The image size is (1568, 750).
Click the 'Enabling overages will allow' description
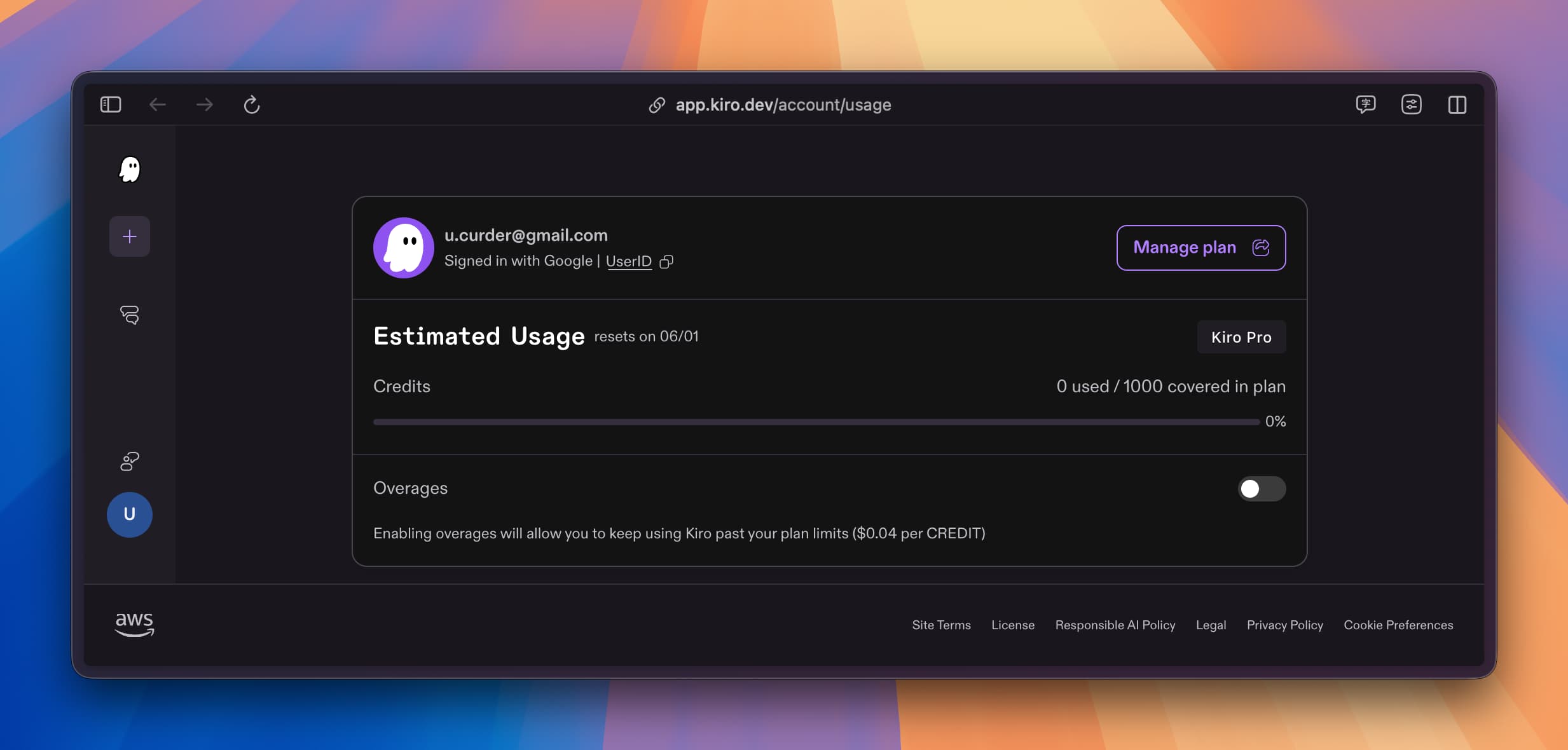point(679,533)
